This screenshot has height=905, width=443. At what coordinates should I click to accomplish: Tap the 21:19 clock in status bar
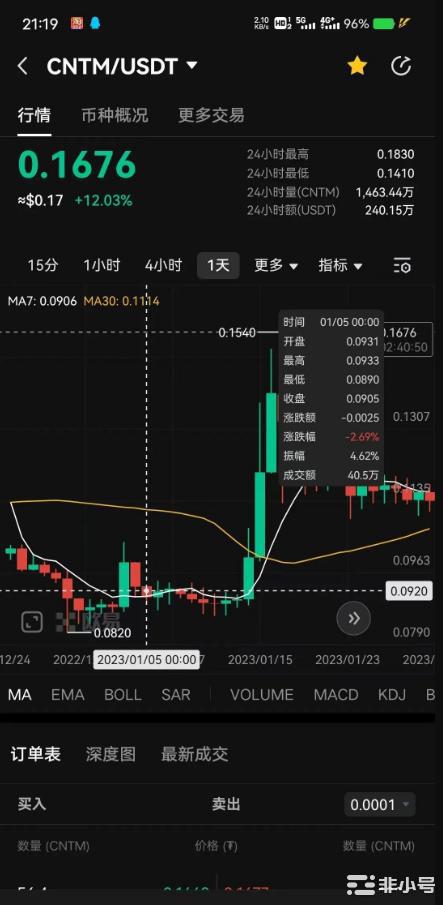click(x=40, y=24)
